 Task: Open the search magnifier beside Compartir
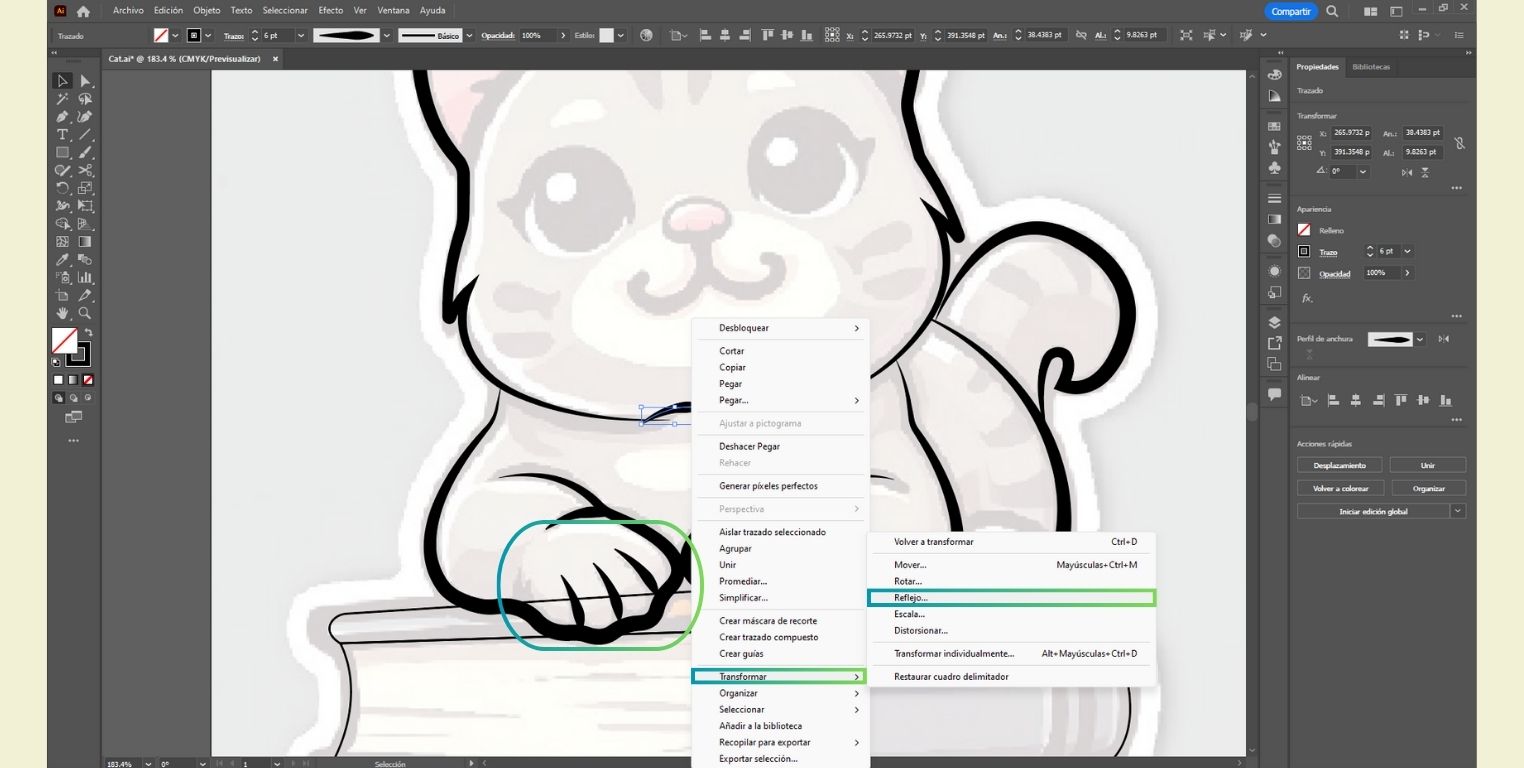(x=1332, y=11)
